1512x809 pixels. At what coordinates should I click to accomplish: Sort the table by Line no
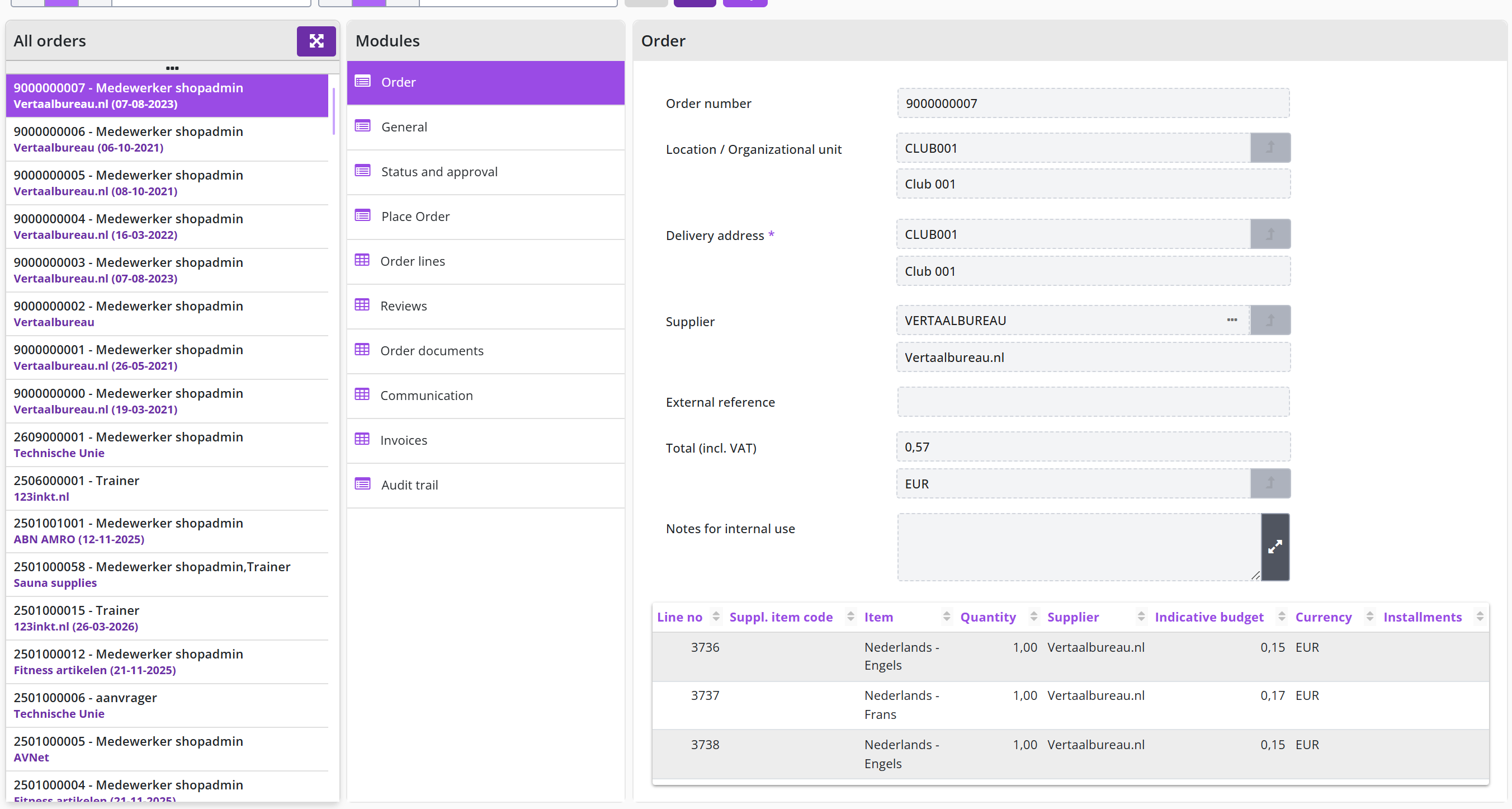(716, 617)
